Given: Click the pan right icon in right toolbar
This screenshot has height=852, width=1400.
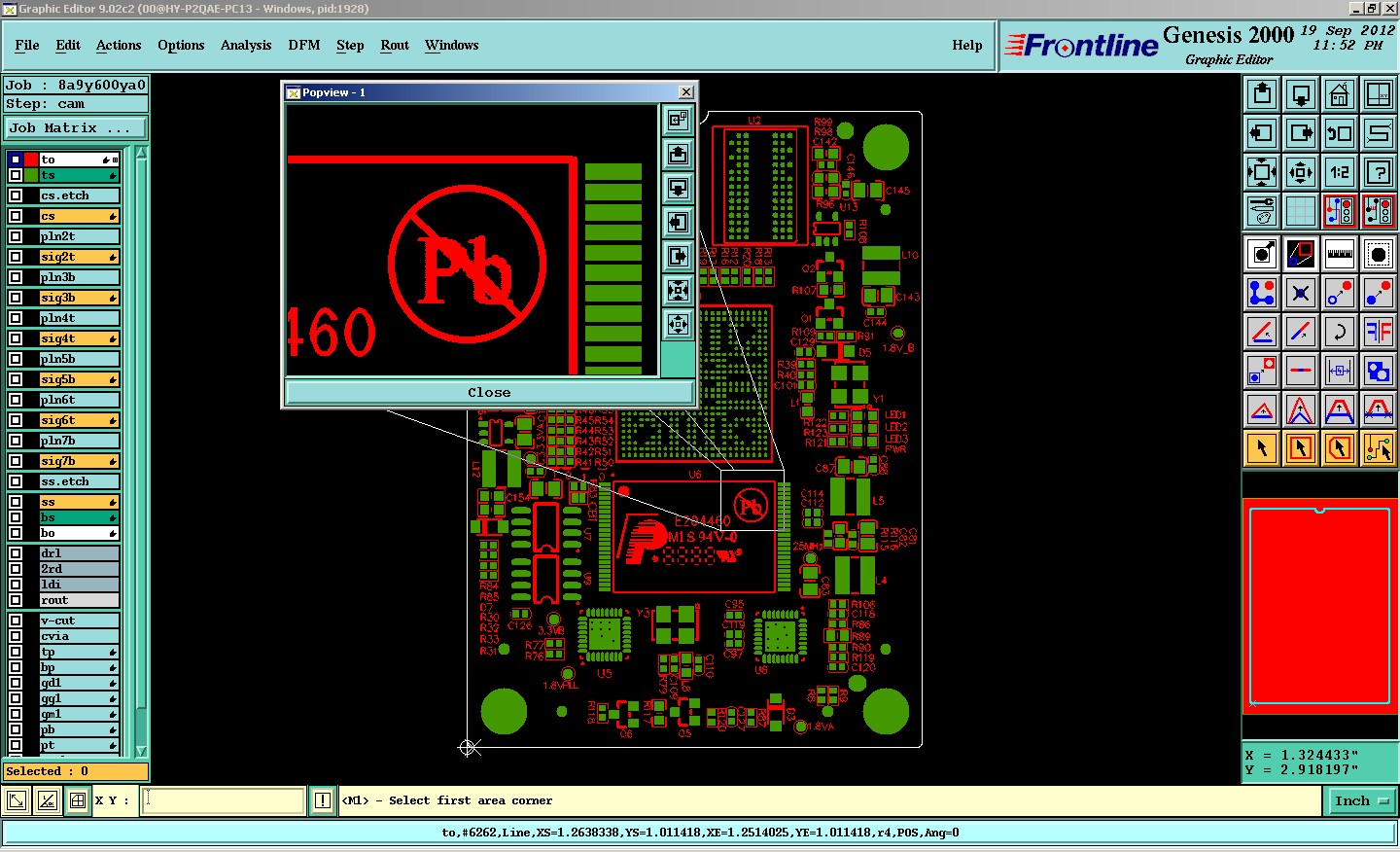Looking at the screenshot, I should [x=1301, y=133].
